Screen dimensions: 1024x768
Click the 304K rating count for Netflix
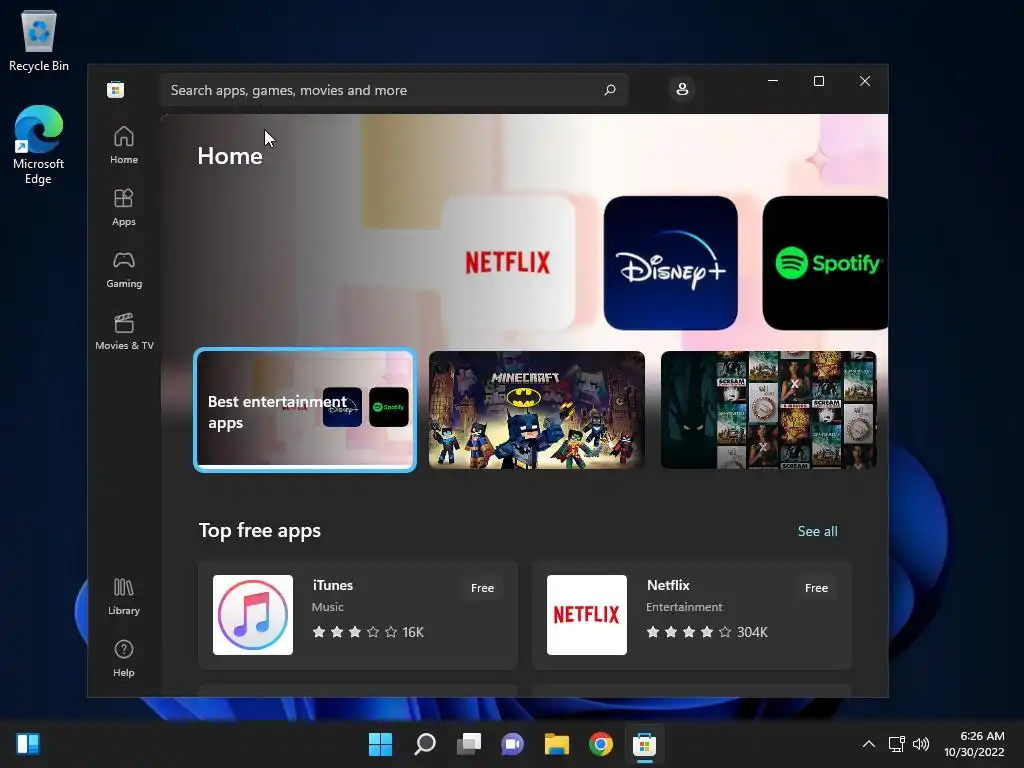click(x=752, y=632)
